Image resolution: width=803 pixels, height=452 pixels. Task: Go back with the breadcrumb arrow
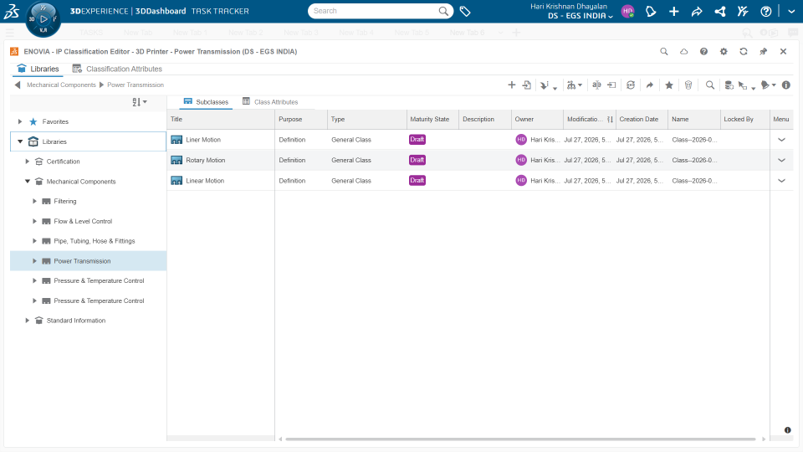coord(17,85)
